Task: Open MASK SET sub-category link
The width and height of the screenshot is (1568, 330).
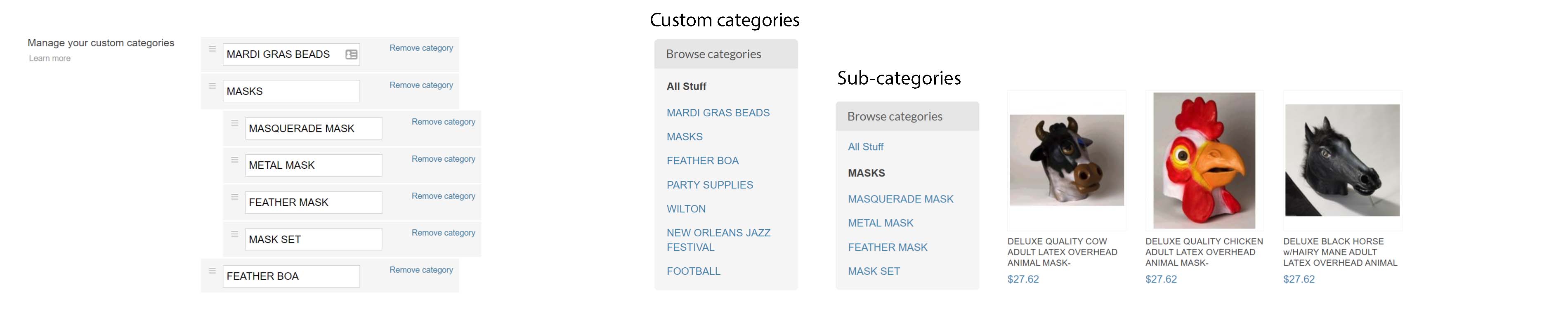Action: coord(874,271)
